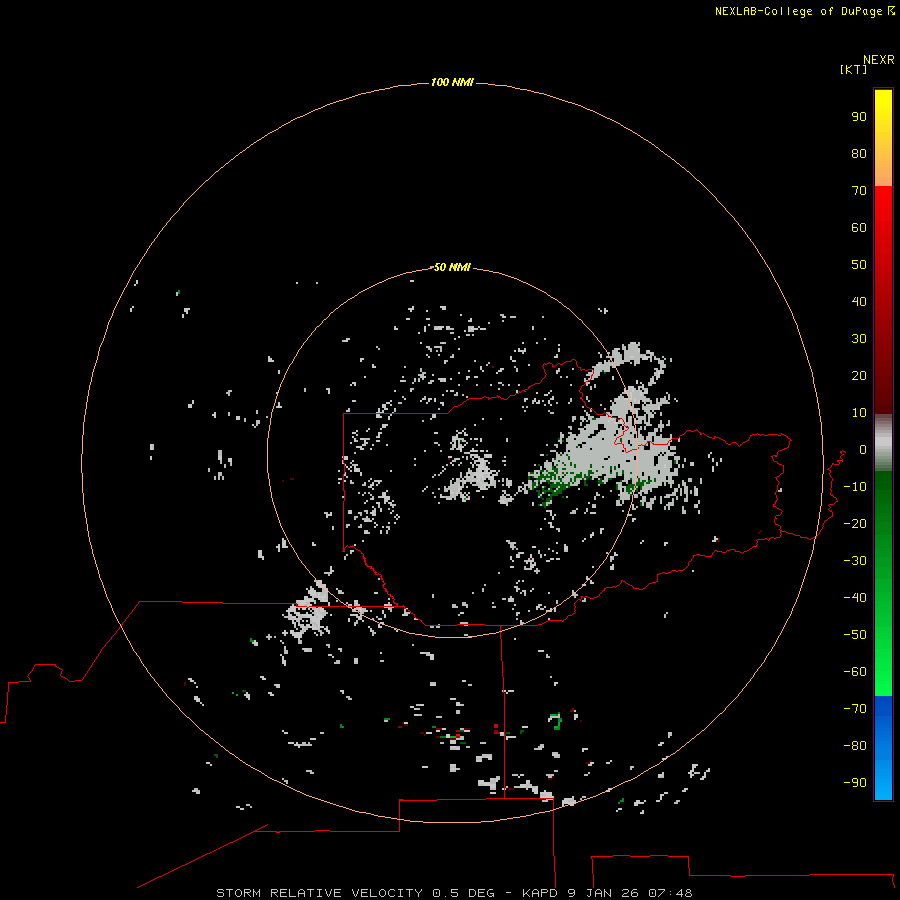The height and width of the screenshot is (900, 900).
Task: Click the positive 90 scale value
Action: [859, 117]
